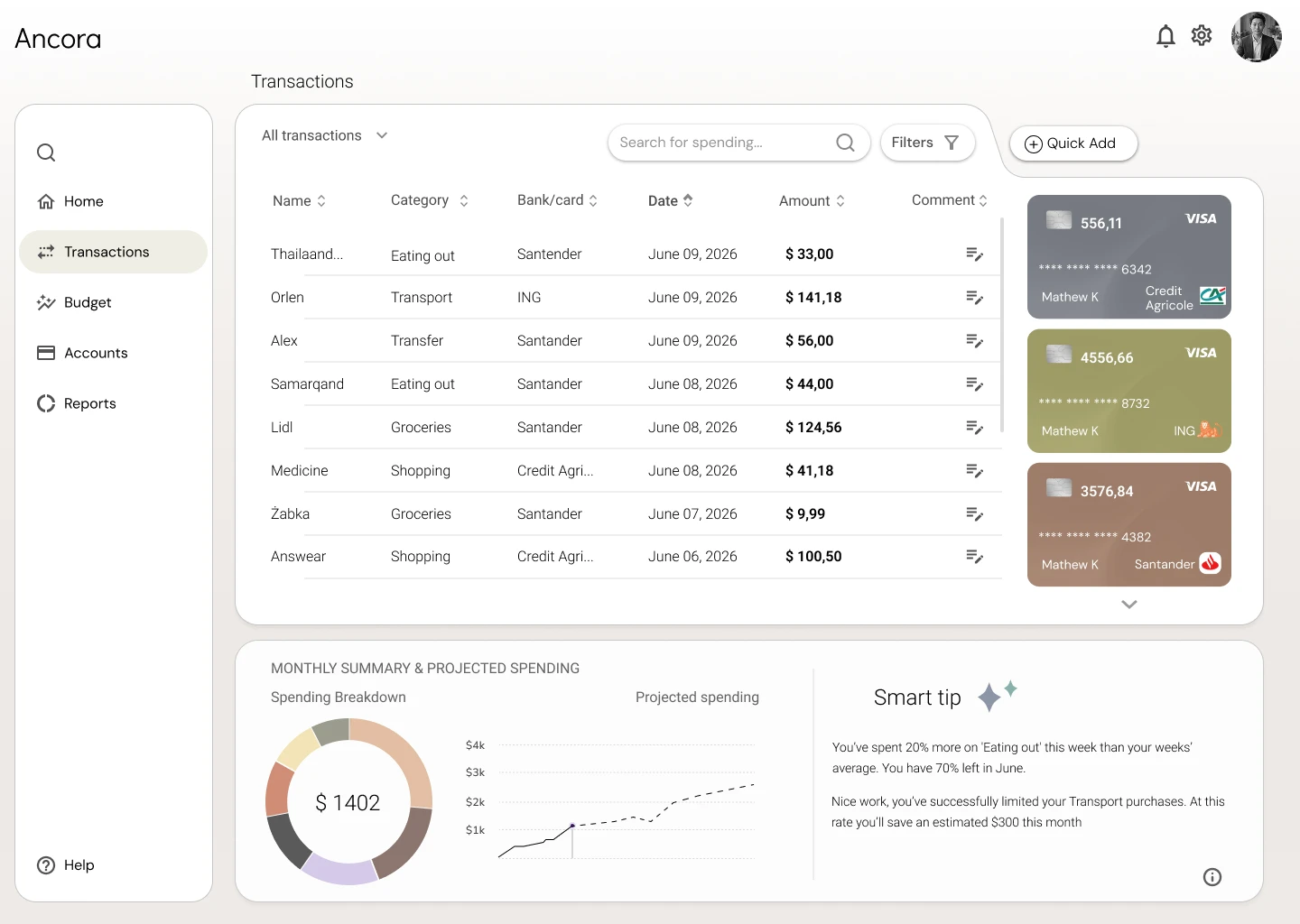Viewport: 1300px width, 924px height.
Task: Click lavender segment of spending donut
Action: pos(340,871)
